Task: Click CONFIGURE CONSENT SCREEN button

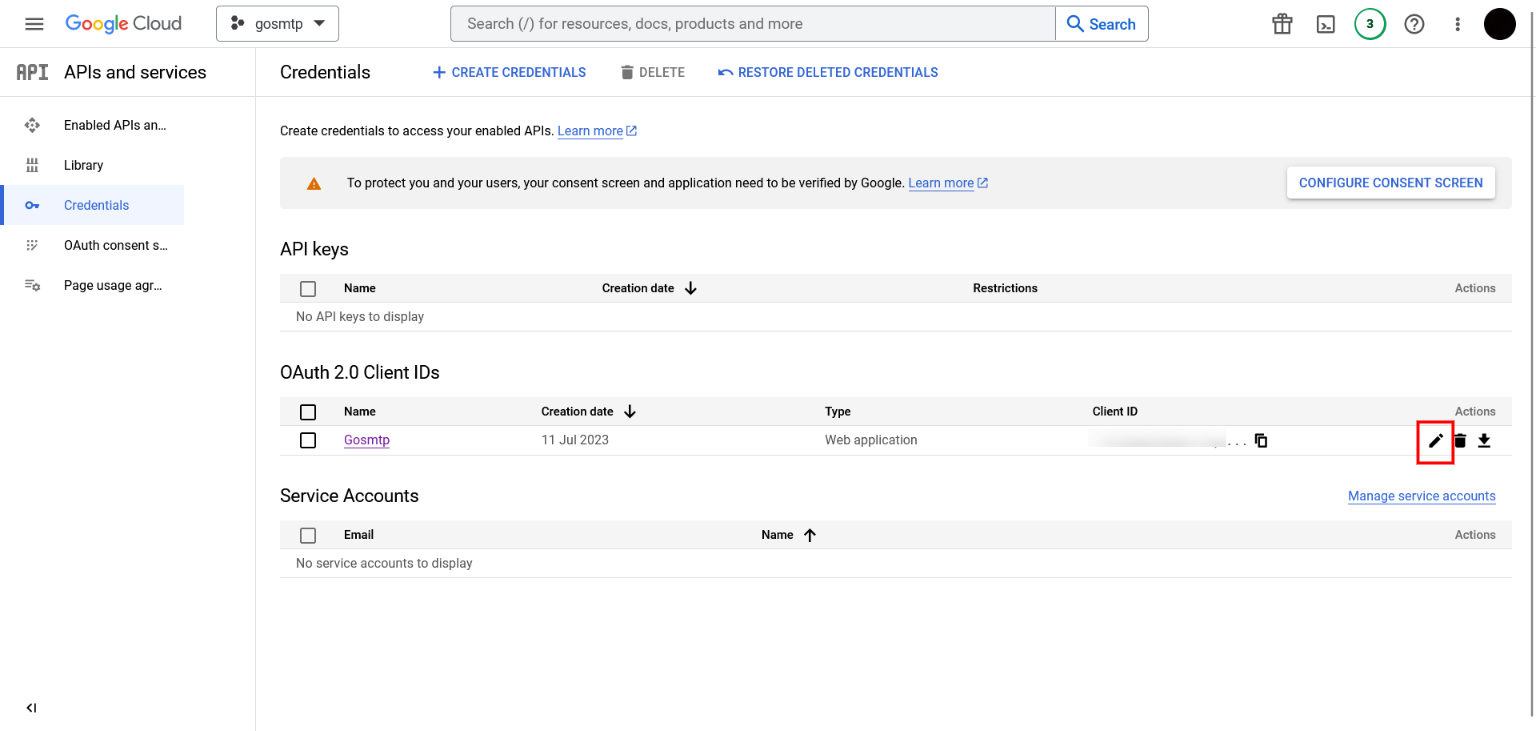Action: pos(1391,183)
